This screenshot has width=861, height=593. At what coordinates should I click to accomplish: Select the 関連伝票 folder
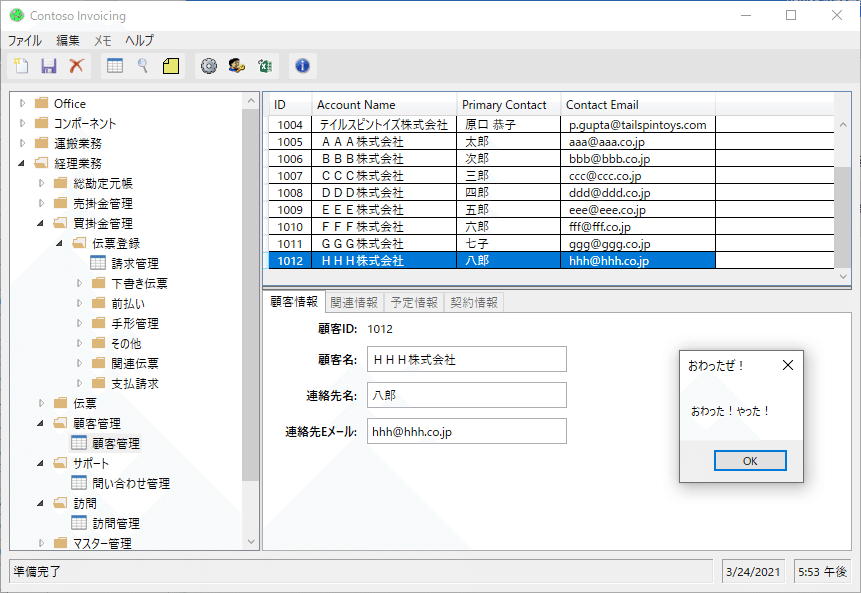[135, 363]
